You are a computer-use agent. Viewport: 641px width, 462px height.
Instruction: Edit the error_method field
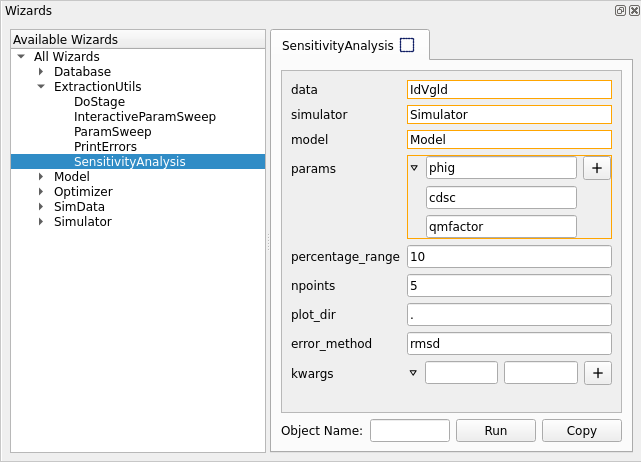(509, 344)
